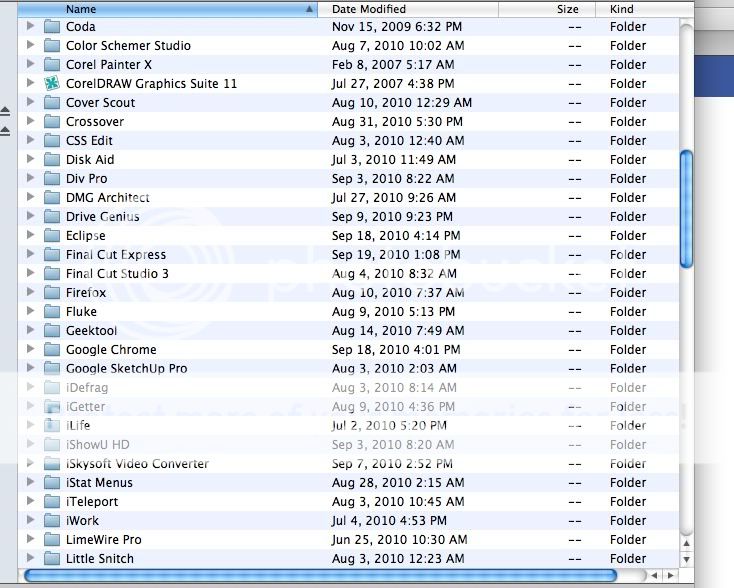Expand the iLife folder disclosure triangle

point(30,425)
